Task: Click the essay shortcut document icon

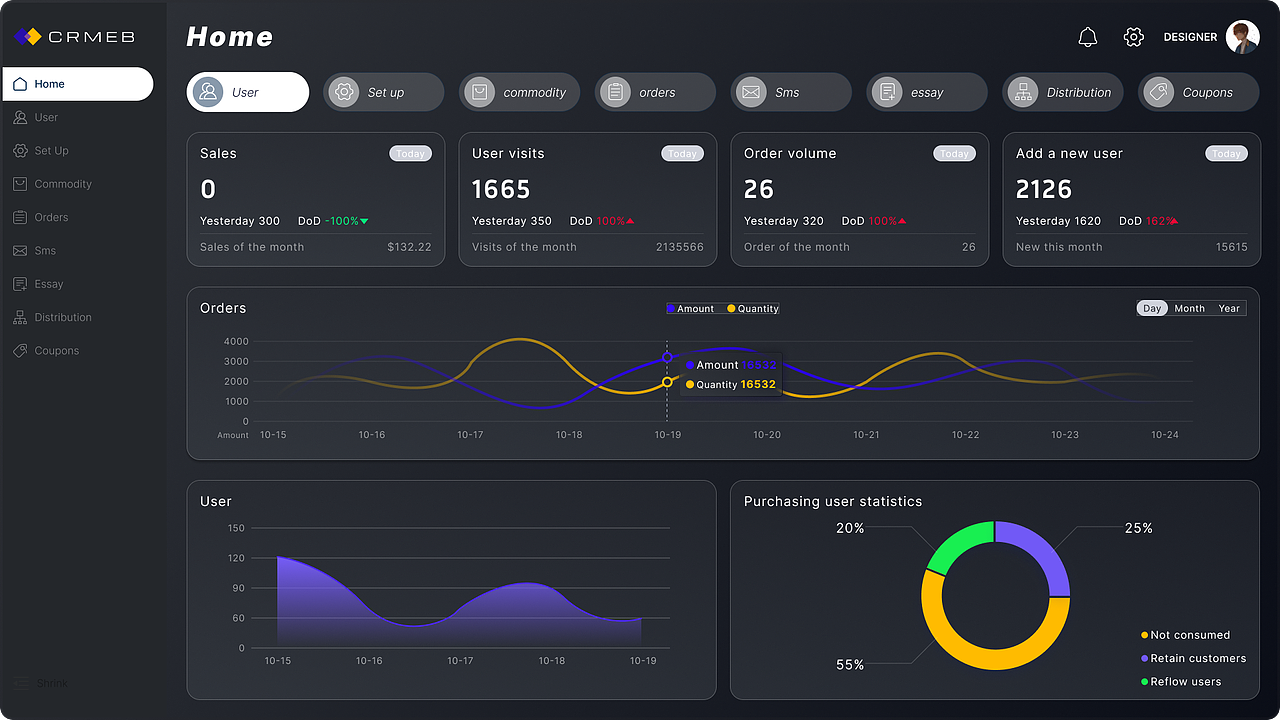Action: [887, 92]
